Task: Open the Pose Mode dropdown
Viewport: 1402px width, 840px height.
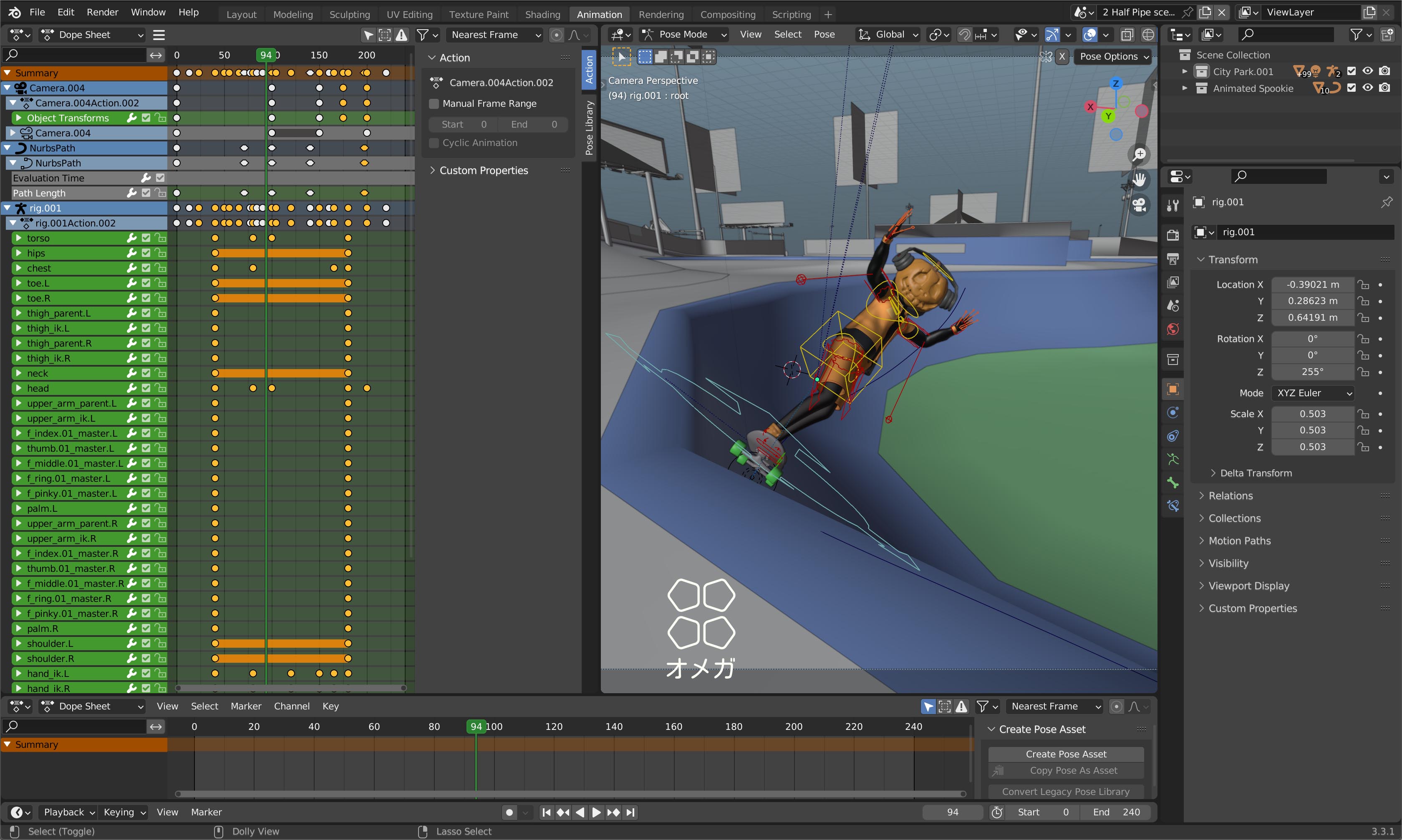Action: tap(684, 35)
